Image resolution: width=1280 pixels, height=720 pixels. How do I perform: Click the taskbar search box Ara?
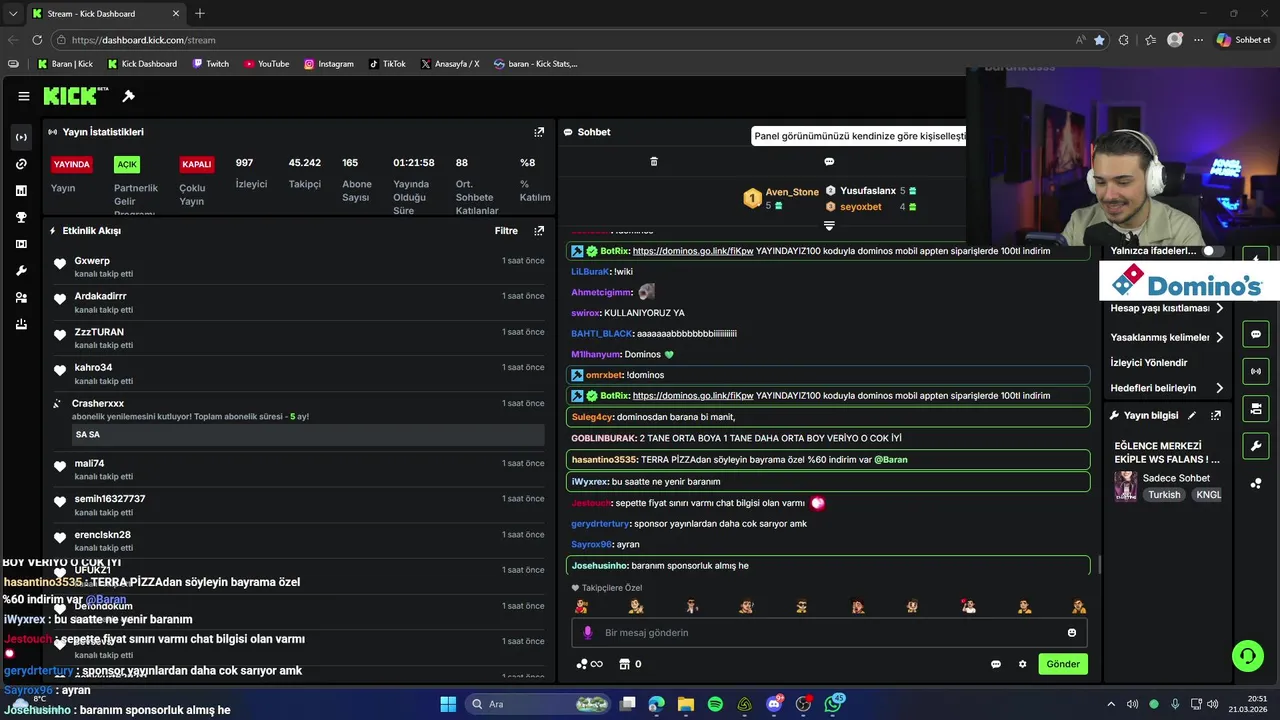540,704
